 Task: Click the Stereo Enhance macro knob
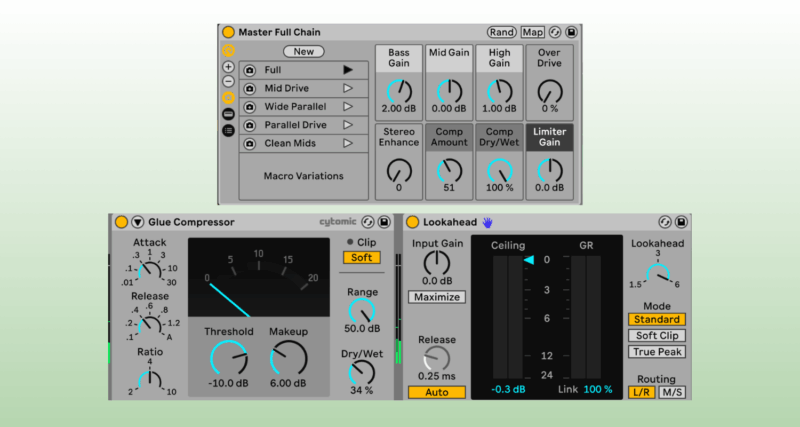399,170
